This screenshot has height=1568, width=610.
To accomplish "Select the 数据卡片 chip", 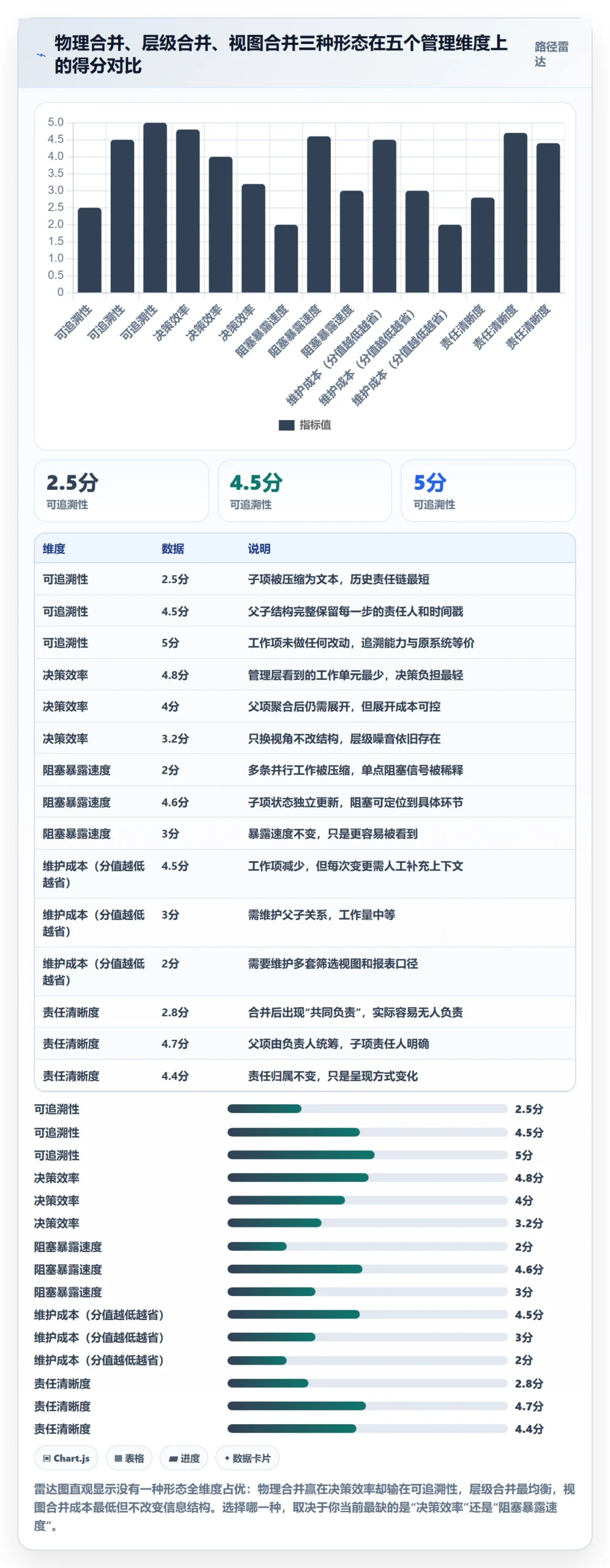I will click(x=247, y=1458).
